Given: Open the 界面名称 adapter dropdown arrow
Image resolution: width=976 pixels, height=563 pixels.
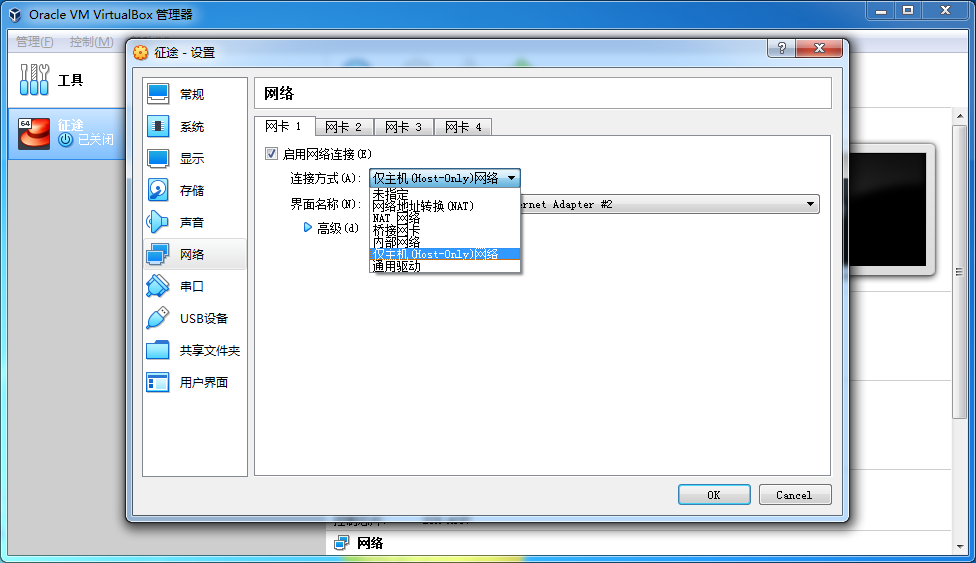Looking at the screenshot, I should [810, 204].
